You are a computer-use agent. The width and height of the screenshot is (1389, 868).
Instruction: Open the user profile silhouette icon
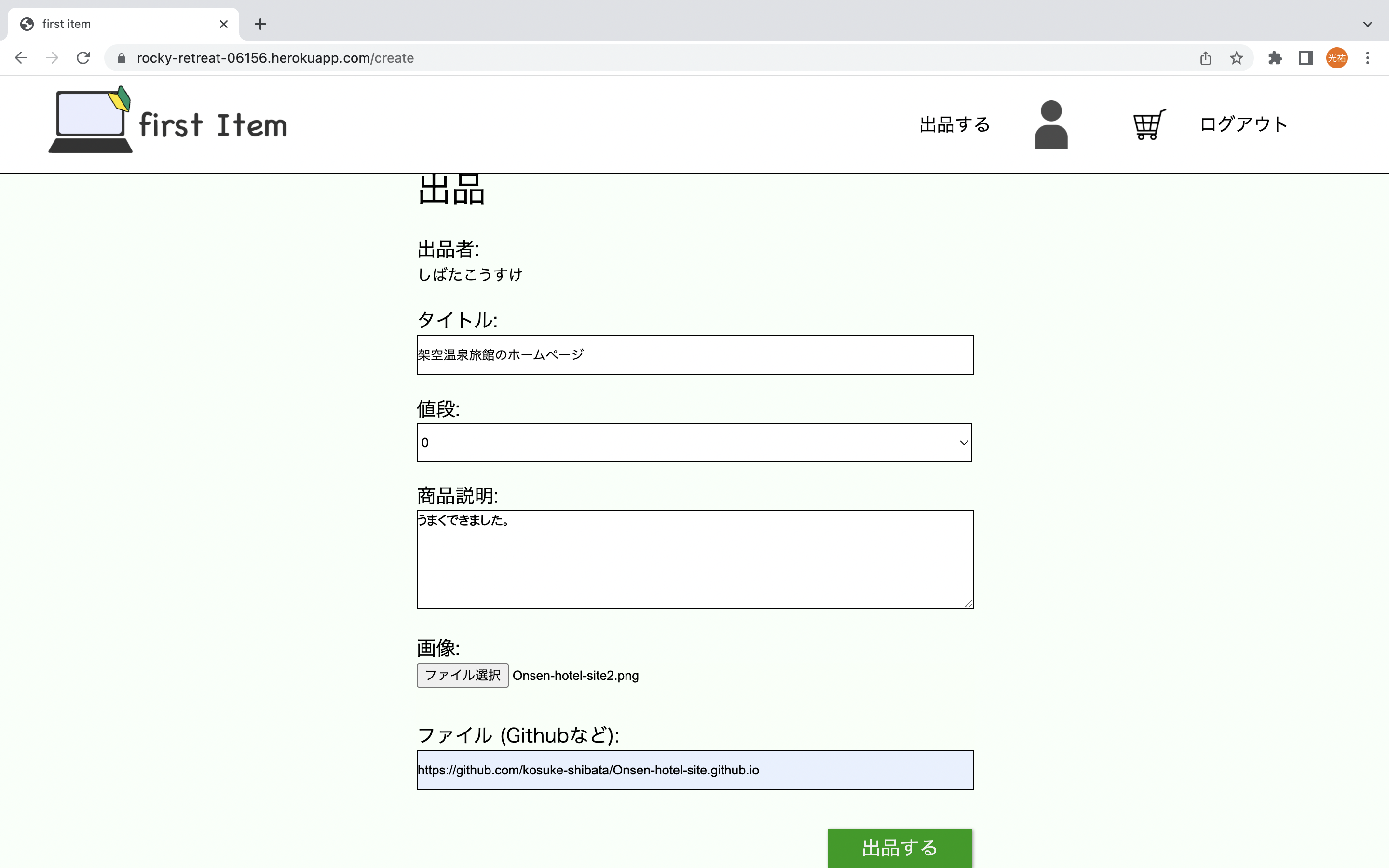[x=1051, y=124]
